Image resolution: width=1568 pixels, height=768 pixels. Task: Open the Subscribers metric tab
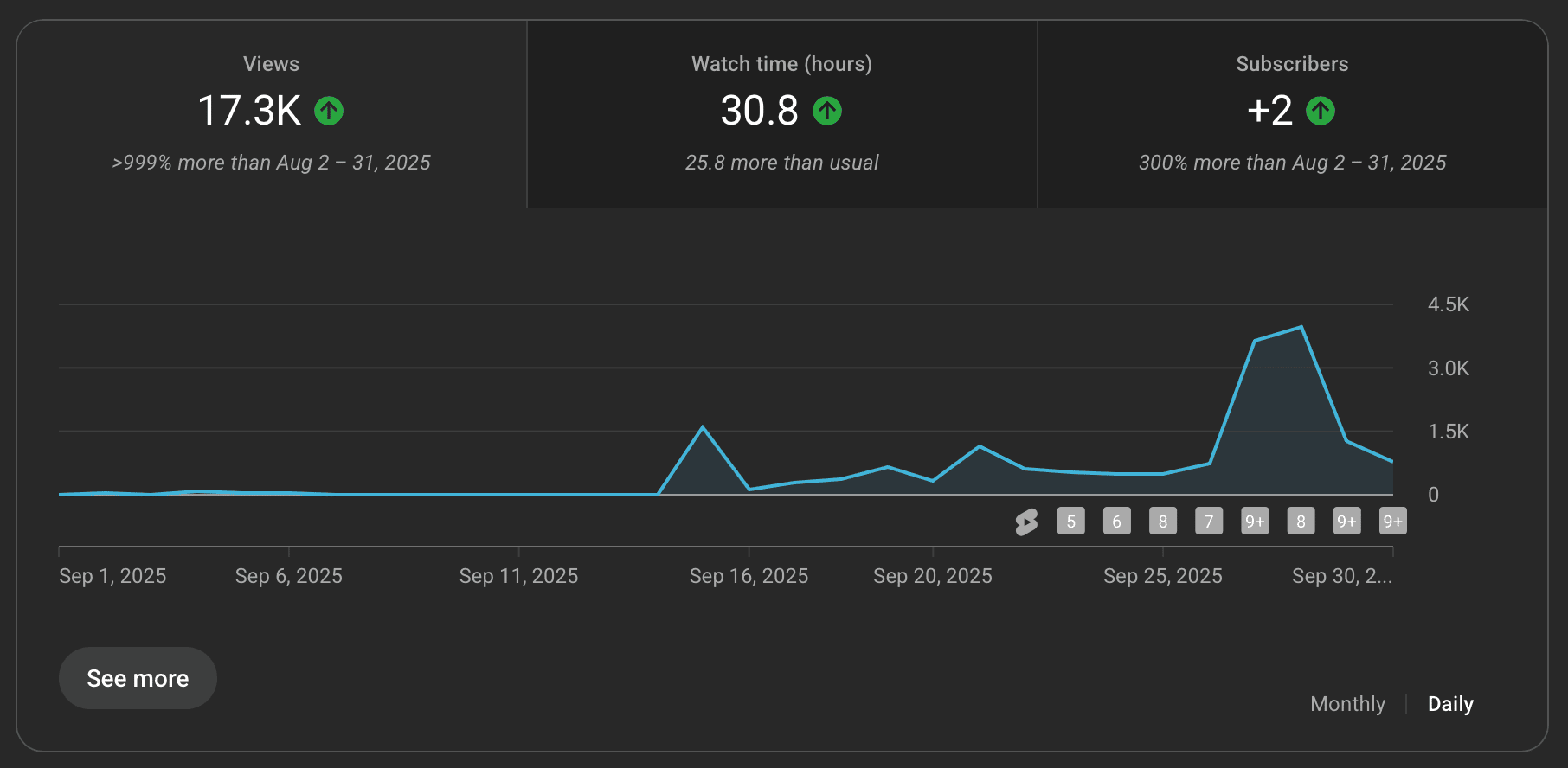(1292, 112)
